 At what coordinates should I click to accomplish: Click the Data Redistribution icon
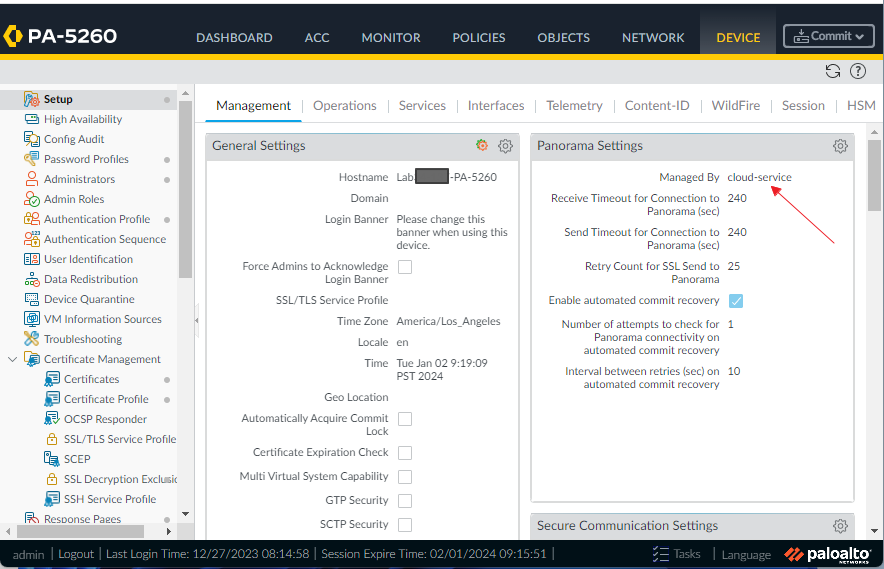[x=32, y=279]
